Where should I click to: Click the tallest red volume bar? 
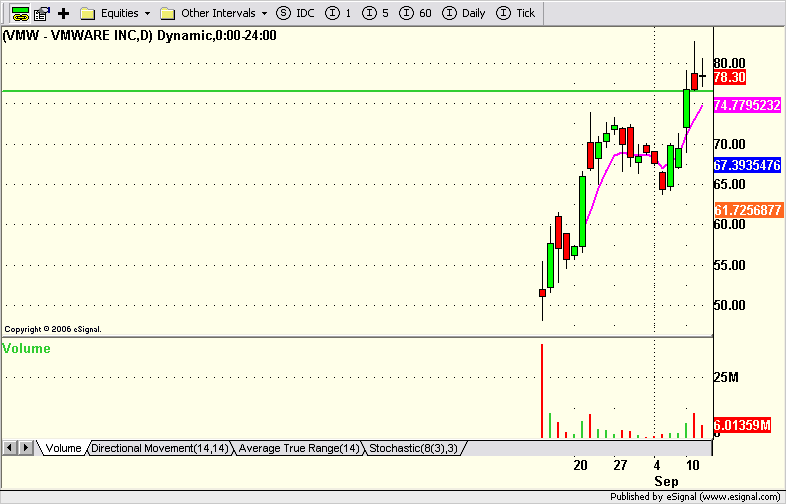542,391
